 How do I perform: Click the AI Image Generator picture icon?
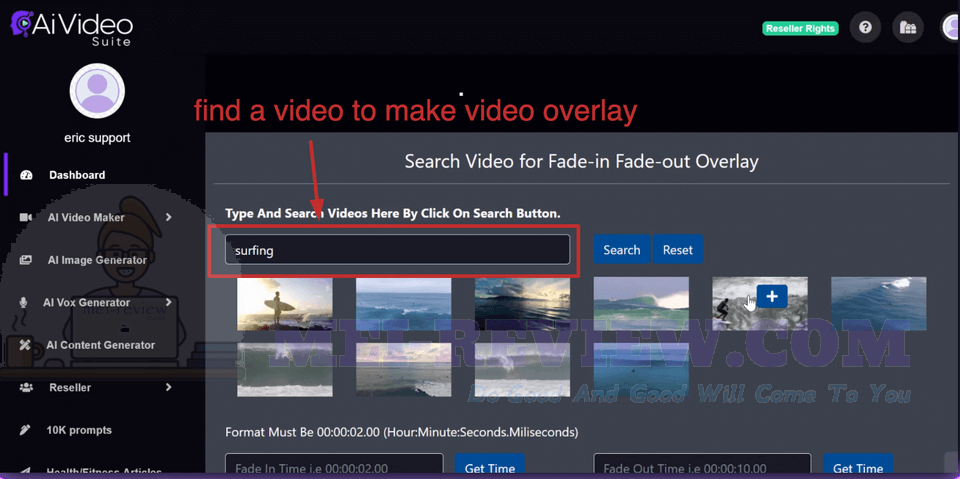26,260
